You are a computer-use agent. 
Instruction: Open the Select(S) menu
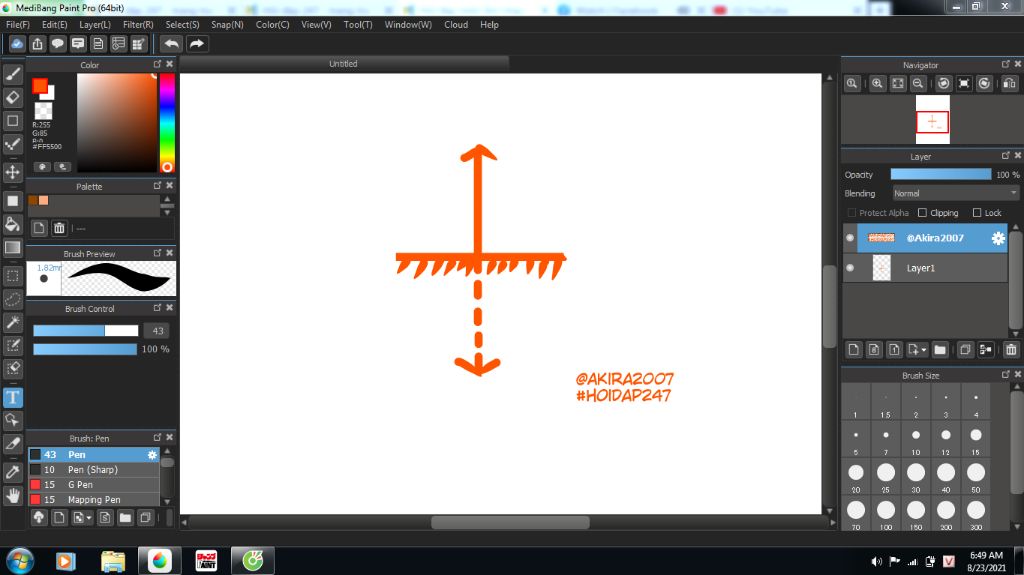pos(182,24)
